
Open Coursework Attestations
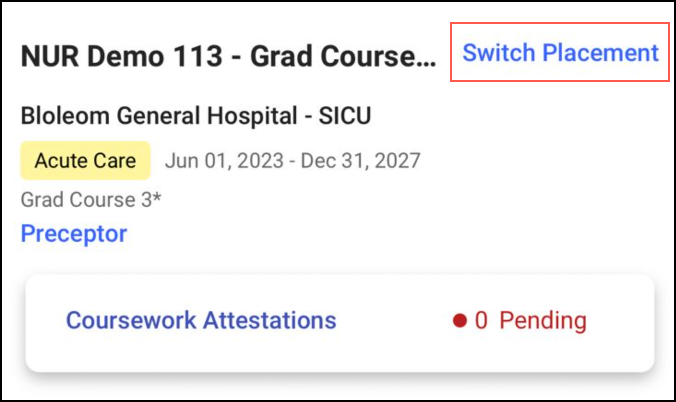(x=201, y=321)
